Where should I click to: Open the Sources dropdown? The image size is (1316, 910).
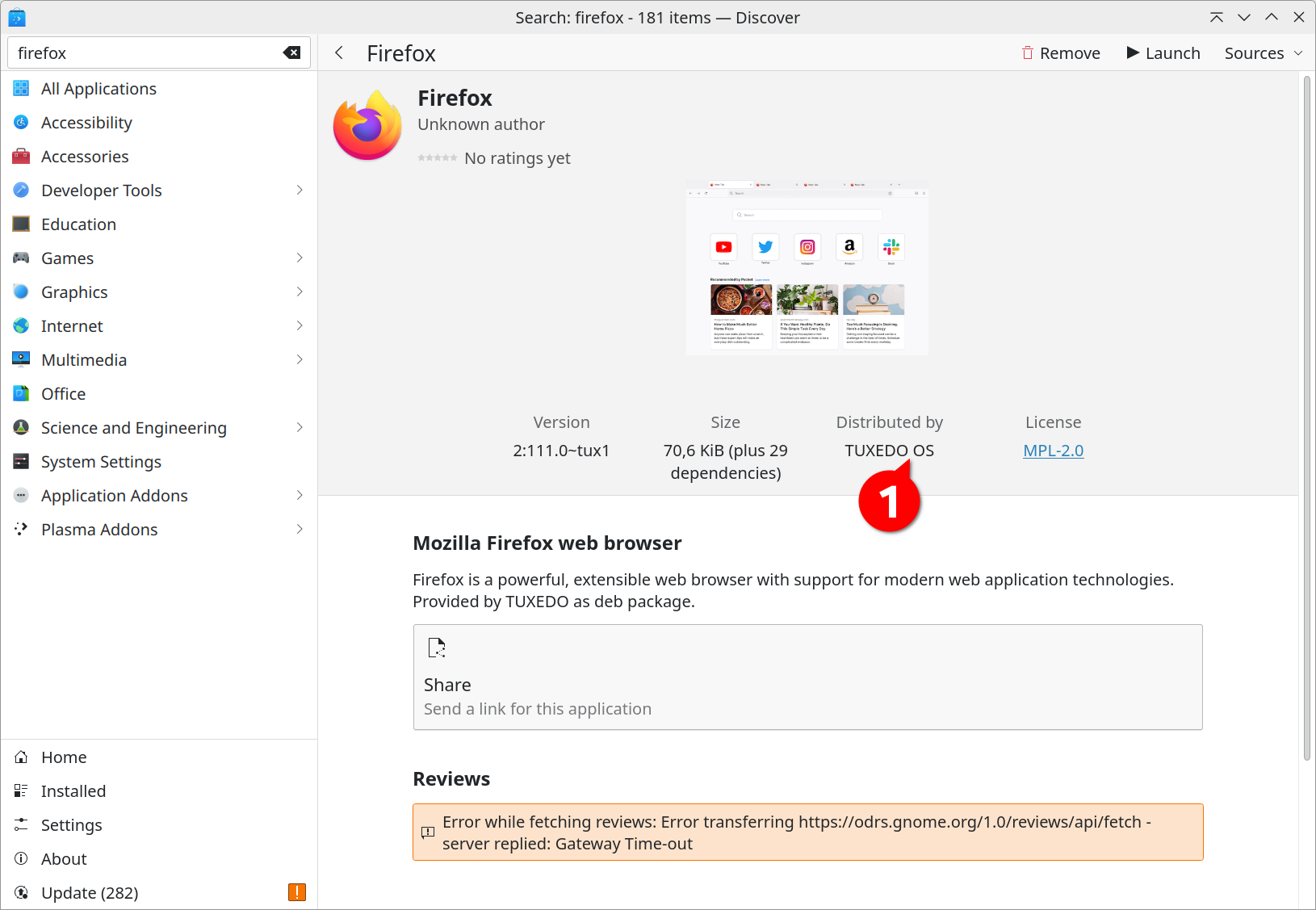point(1264,53)
